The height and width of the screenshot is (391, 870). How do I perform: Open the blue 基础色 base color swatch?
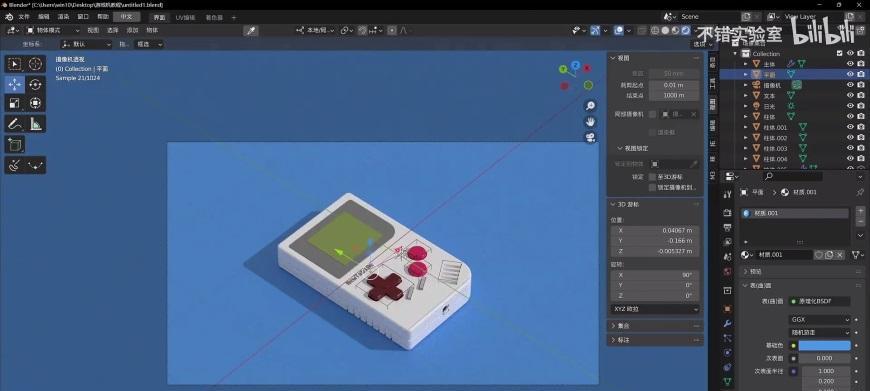824,346
